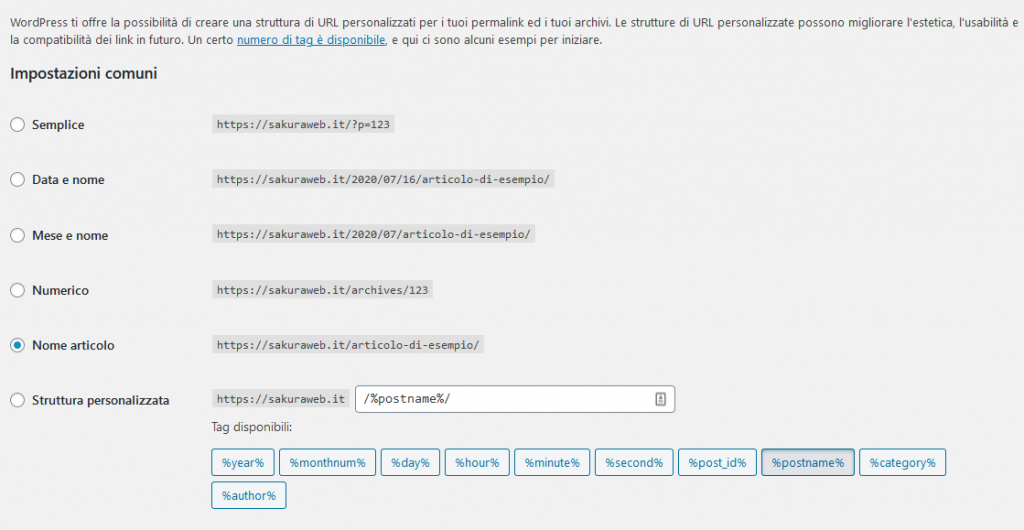Screen dimensions: 1024x530
Task: Insert the %second% tag
Action: 633,463
